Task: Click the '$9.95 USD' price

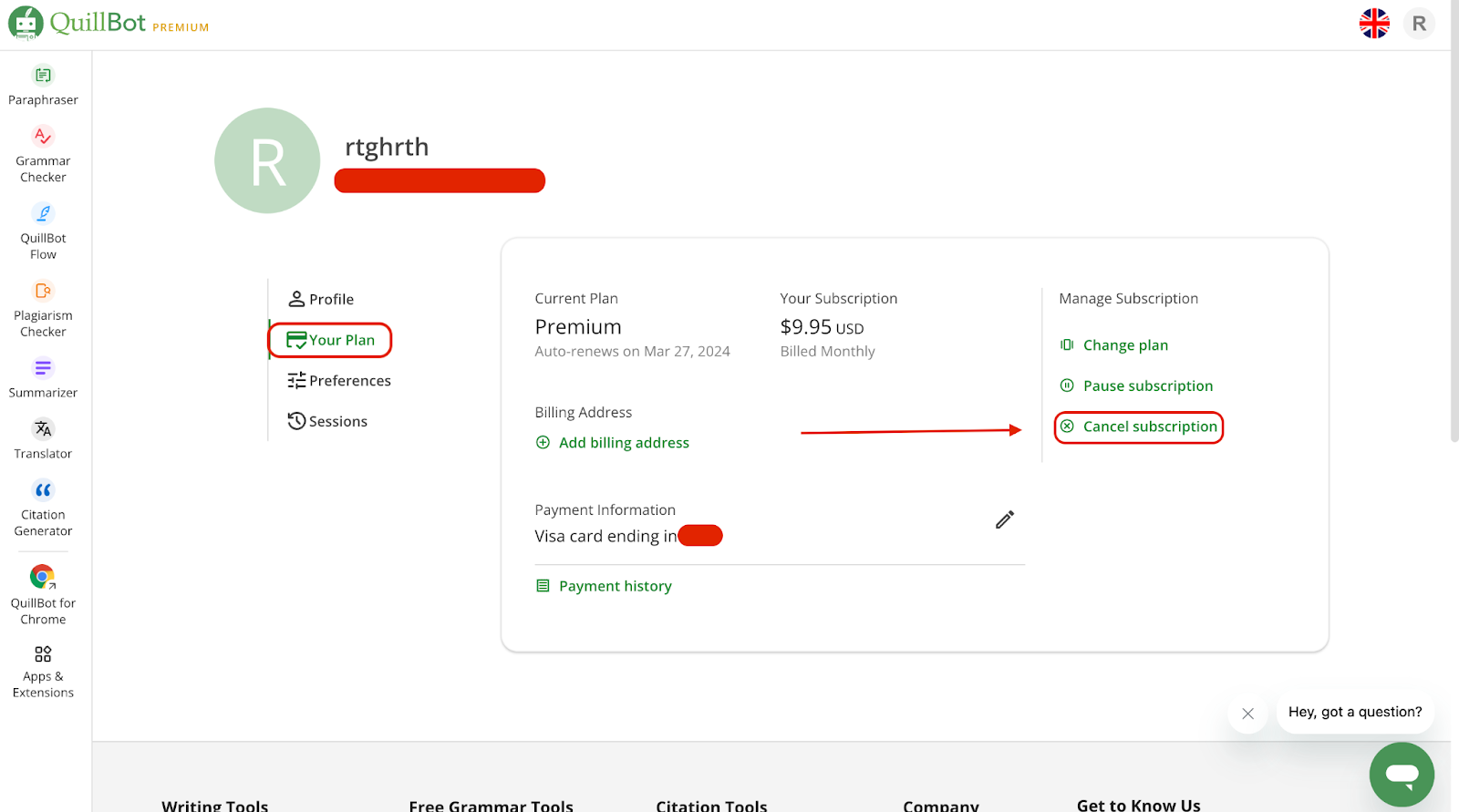Action: (822, 327)
